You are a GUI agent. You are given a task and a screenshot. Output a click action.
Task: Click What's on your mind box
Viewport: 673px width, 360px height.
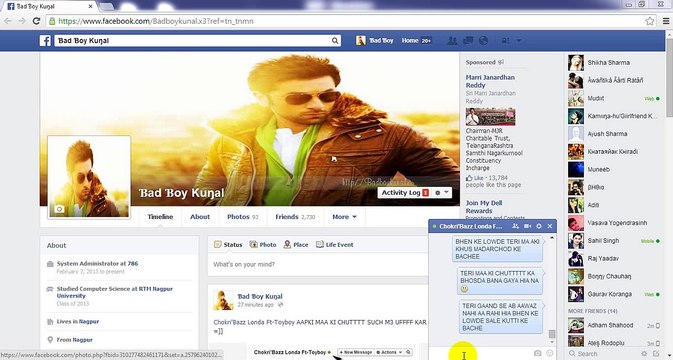318,264
